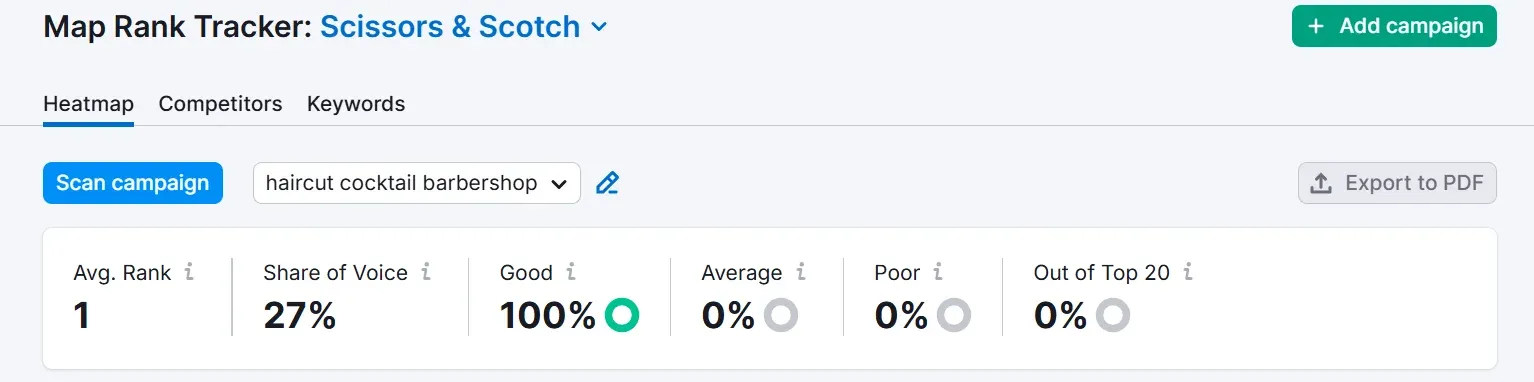The height and width of the screenshot is (382, 1534).
Task: Click the info icon next to Good
Action: tap(571, 272)
